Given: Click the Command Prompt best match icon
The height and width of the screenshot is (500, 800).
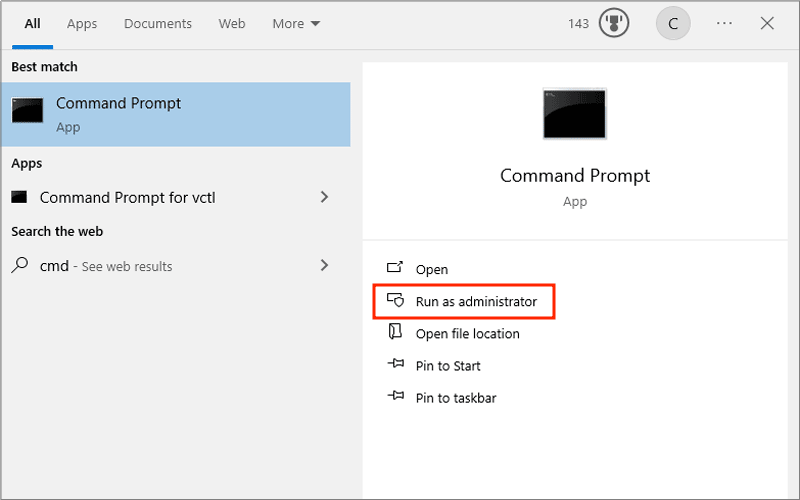Looking at the screenshot, I should tap(28, 111).
